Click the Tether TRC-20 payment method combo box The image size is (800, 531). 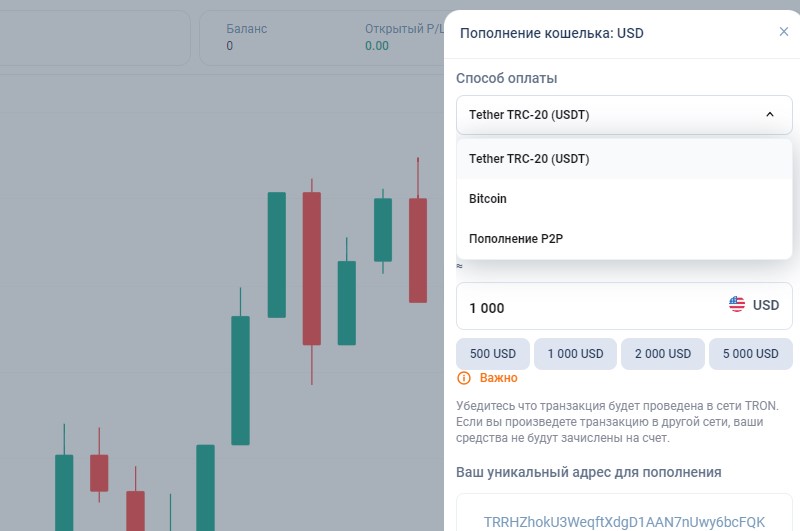(x=610, y=115)
